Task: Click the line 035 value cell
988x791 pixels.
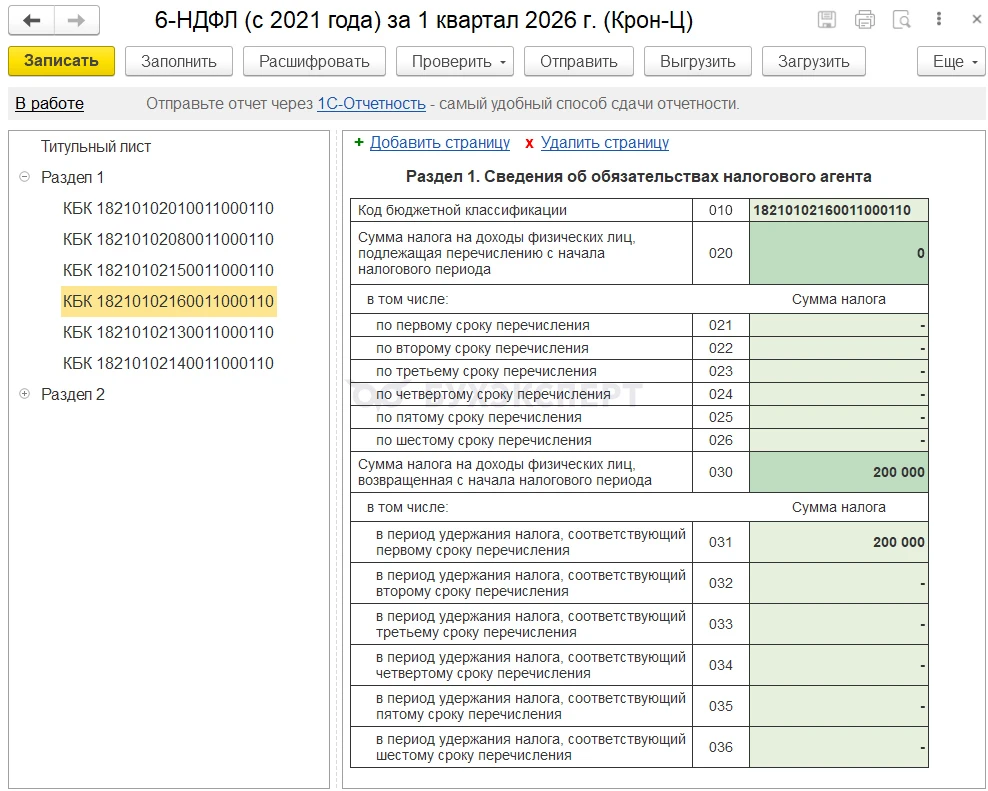Action: click(839, 706)
